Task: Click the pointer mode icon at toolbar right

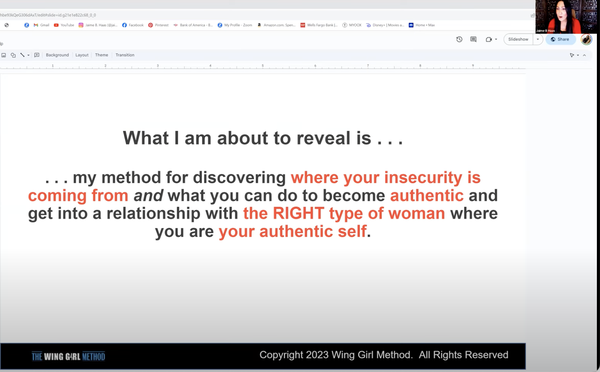Action: click(572, 55)
